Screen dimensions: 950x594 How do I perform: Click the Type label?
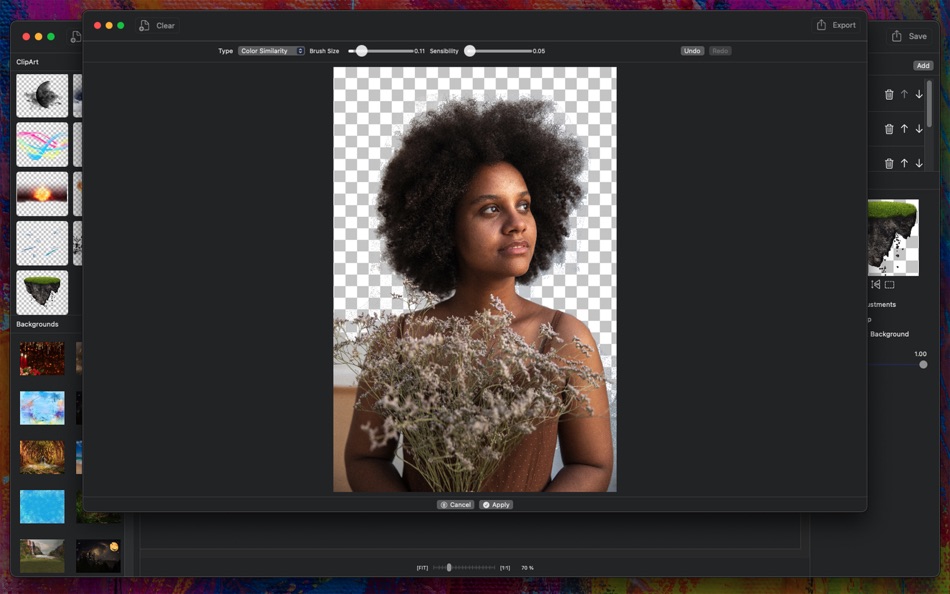tap(225, 51)
